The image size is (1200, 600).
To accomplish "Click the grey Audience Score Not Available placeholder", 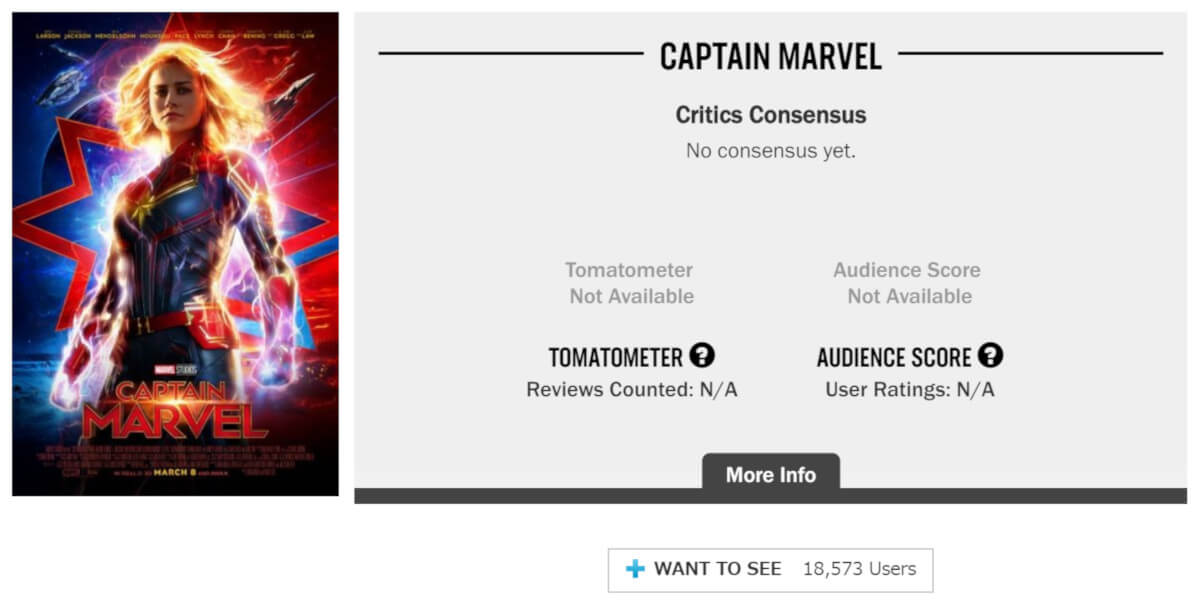I will click(x=908, y=283).
